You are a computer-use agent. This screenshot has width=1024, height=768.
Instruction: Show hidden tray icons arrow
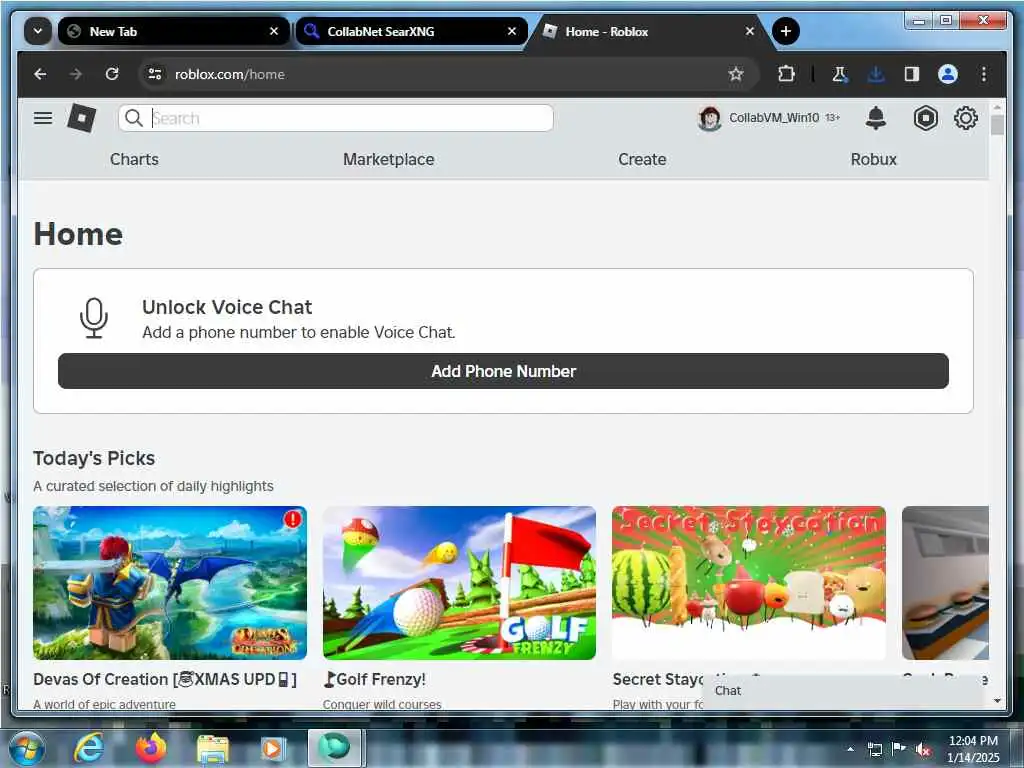(850, 749)
